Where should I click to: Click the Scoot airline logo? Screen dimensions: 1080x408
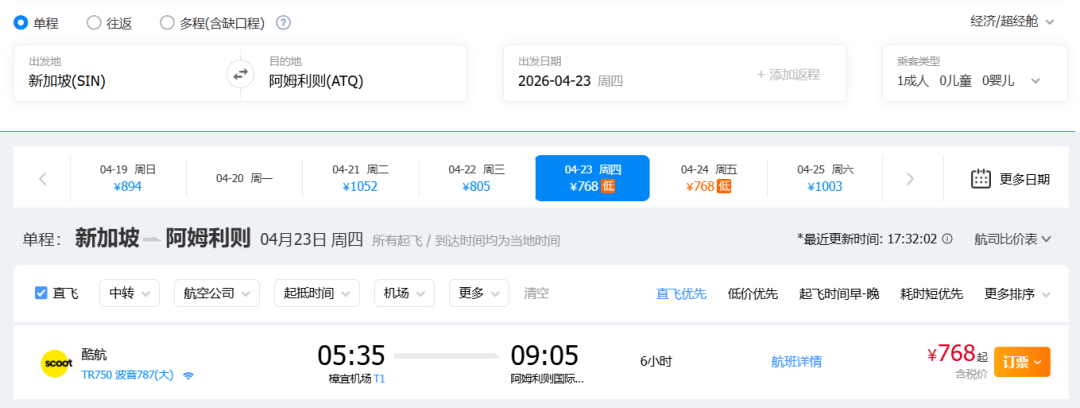pyautogui.click(x=54, y=362)
